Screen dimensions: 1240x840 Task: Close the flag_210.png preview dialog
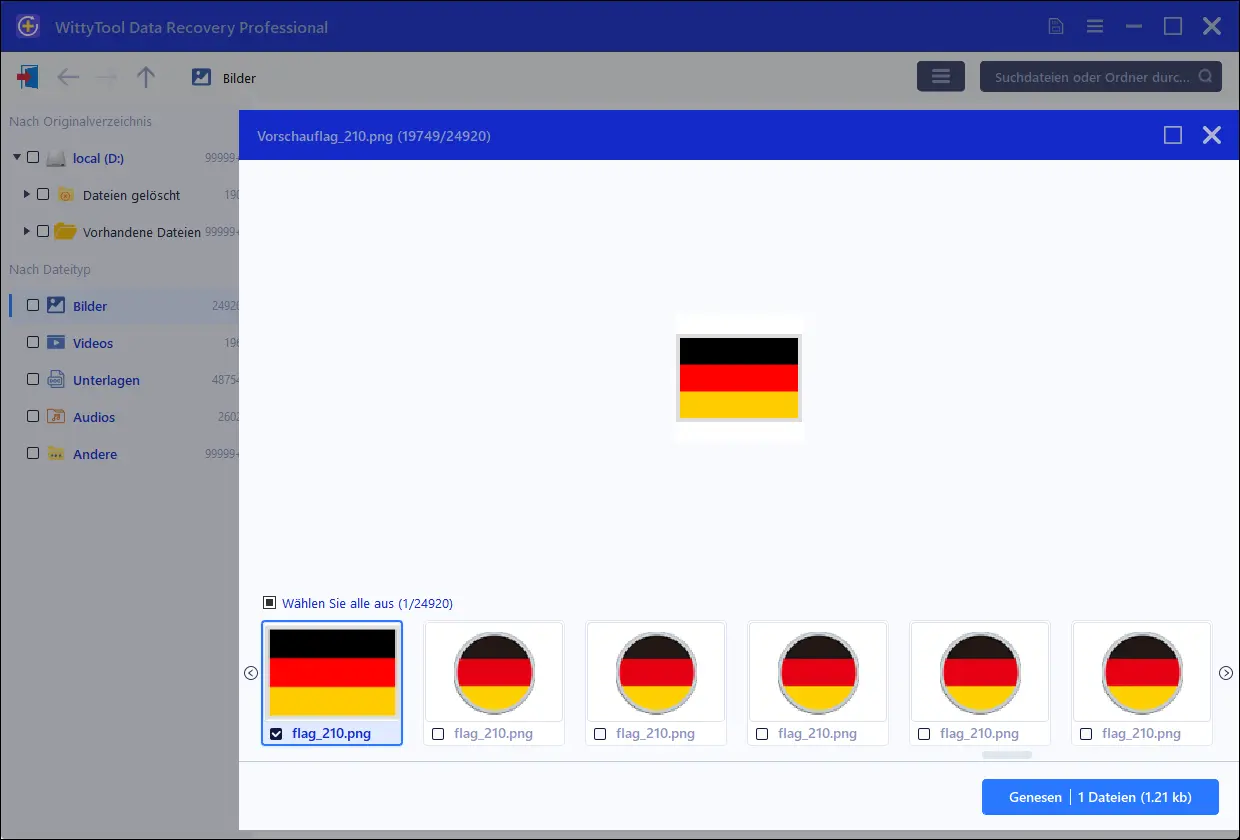(1211, 135)
